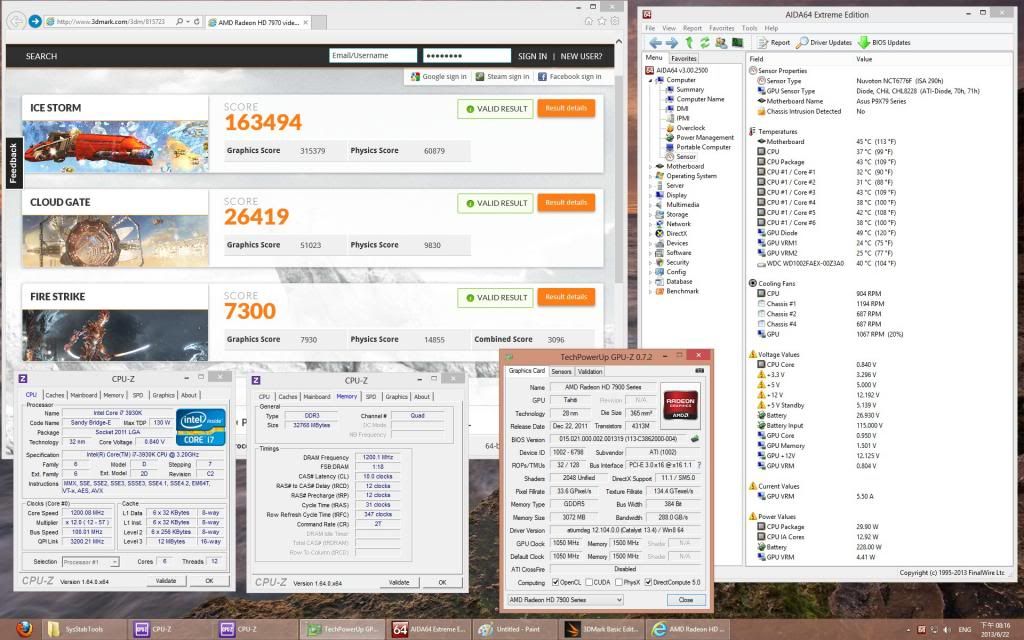
Task: Click the NEW USER? link
Action: (581, 56)
